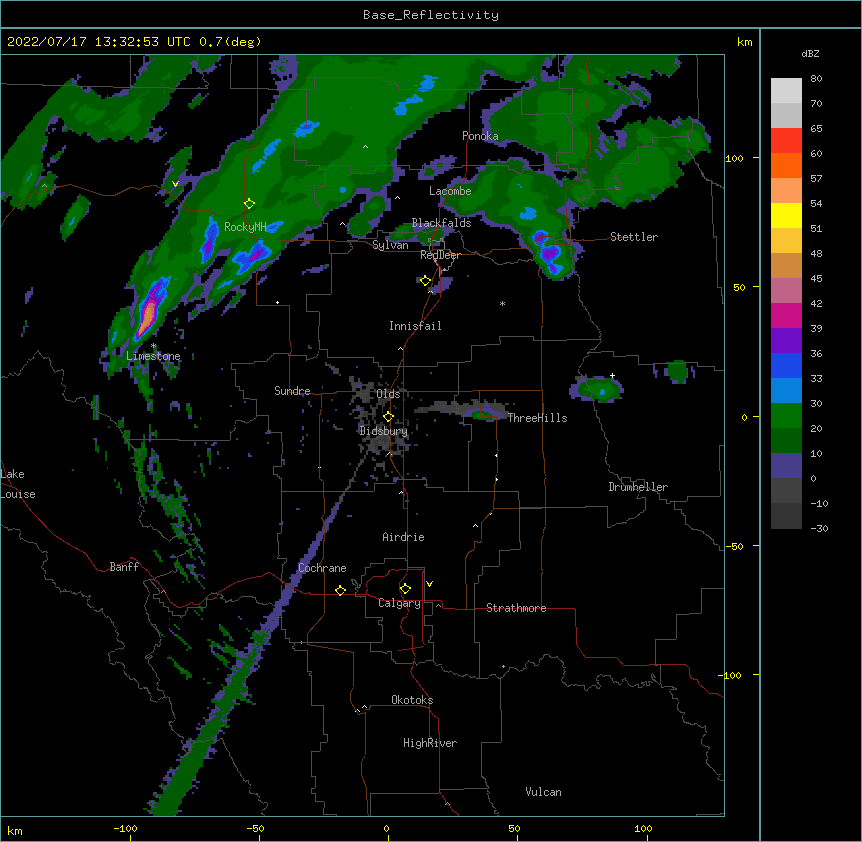Select the pink 42-45 dBZ legend swatch
This screenshot has width=862, height=842.
(786, 291)
